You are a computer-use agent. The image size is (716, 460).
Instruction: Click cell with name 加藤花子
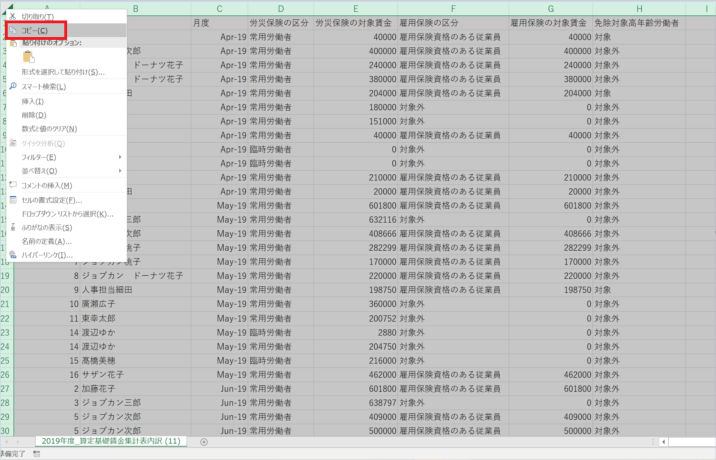(136, 389)
